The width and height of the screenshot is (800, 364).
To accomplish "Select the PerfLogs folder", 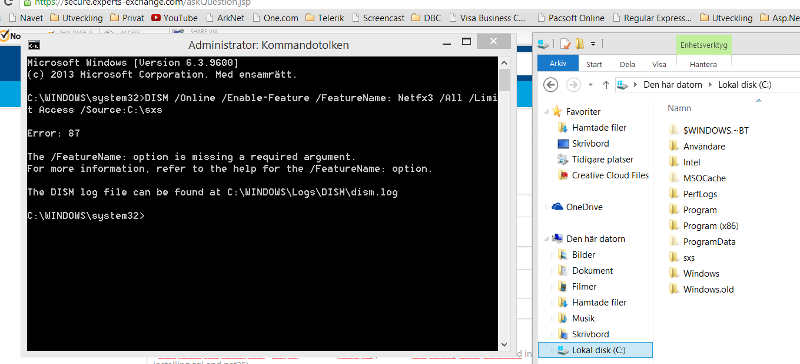I will 693,194.
